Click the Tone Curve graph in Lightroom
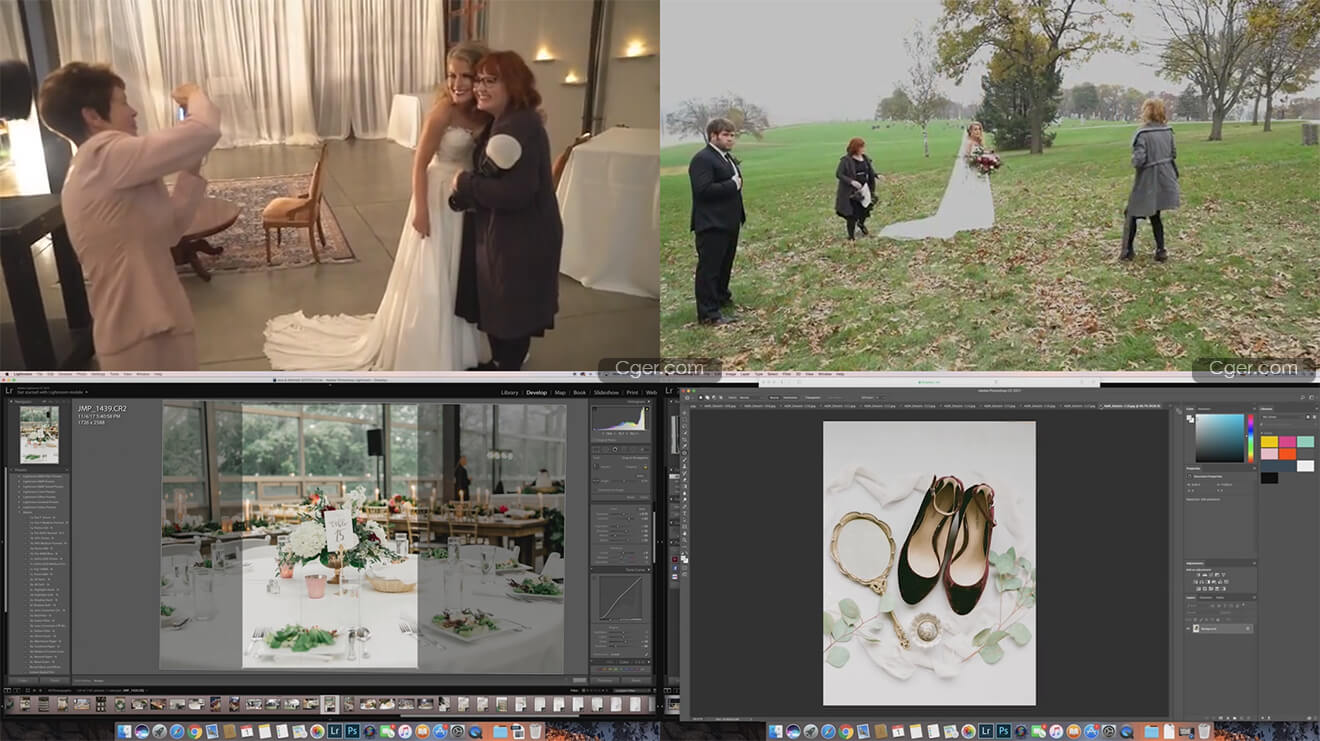Screen dimensions: 1320x741 coord(621,597)
